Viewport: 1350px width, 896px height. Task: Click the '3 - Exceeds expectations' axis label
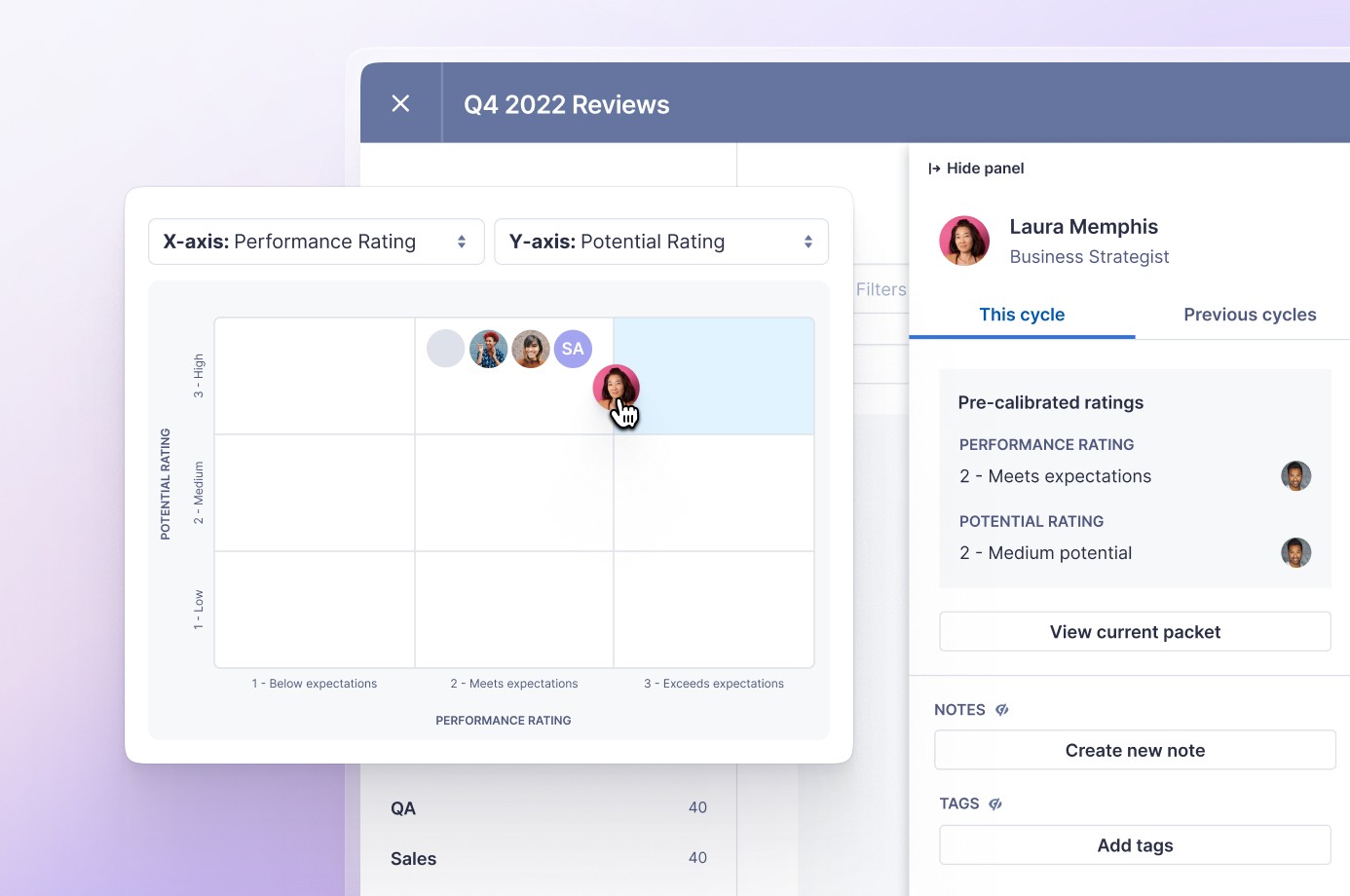tap(714, 684)
